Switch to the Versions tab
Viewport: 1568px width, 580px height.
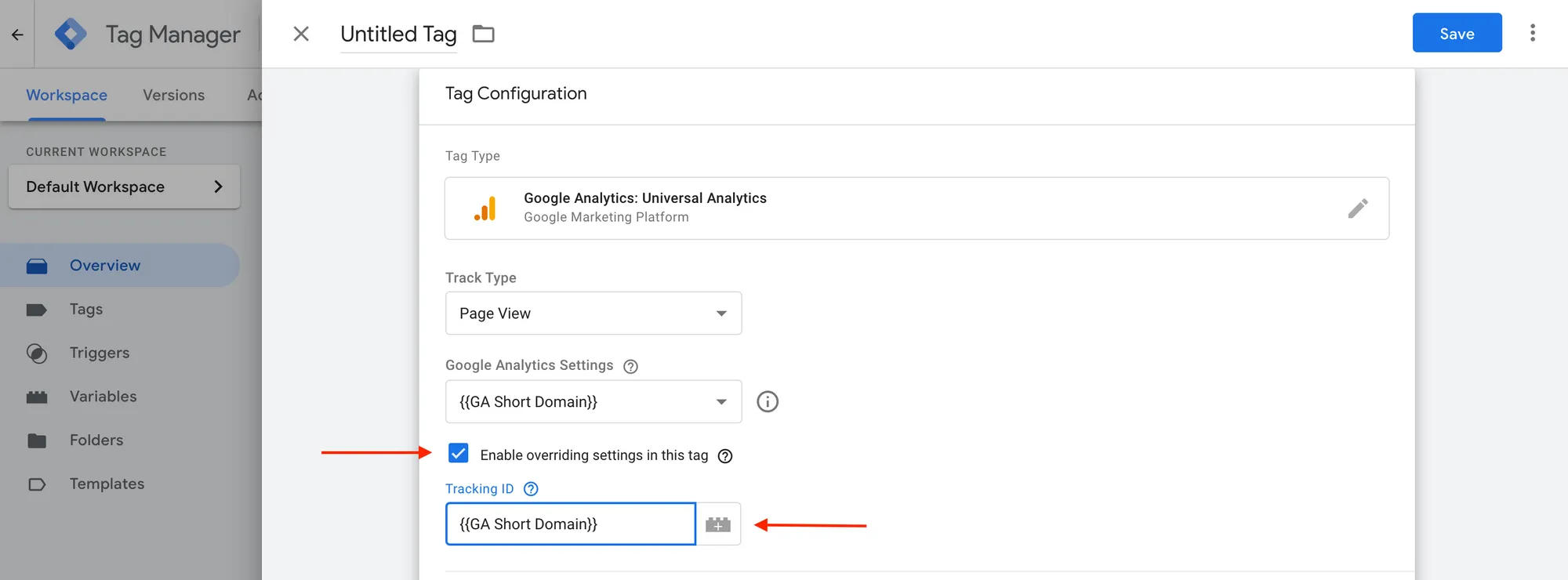(174, 95)
